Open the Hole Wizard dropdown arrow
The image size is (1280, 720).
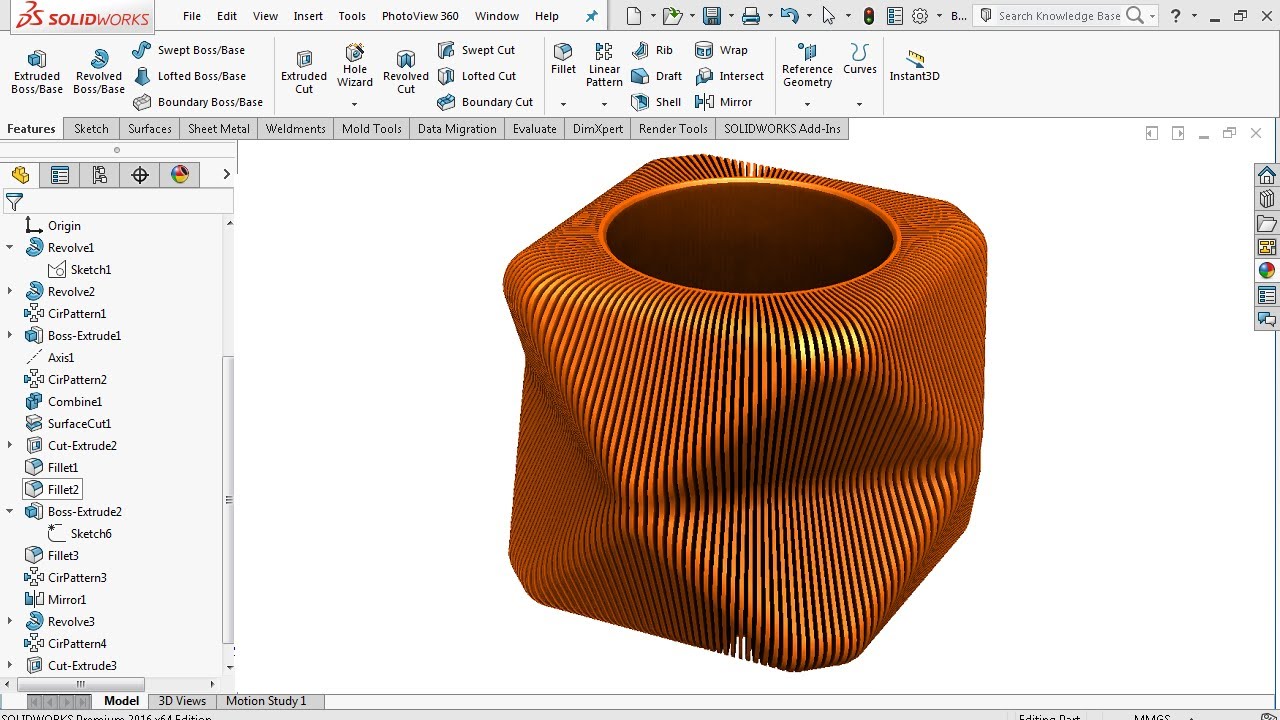pyautogui.click(x=354, y=104)
